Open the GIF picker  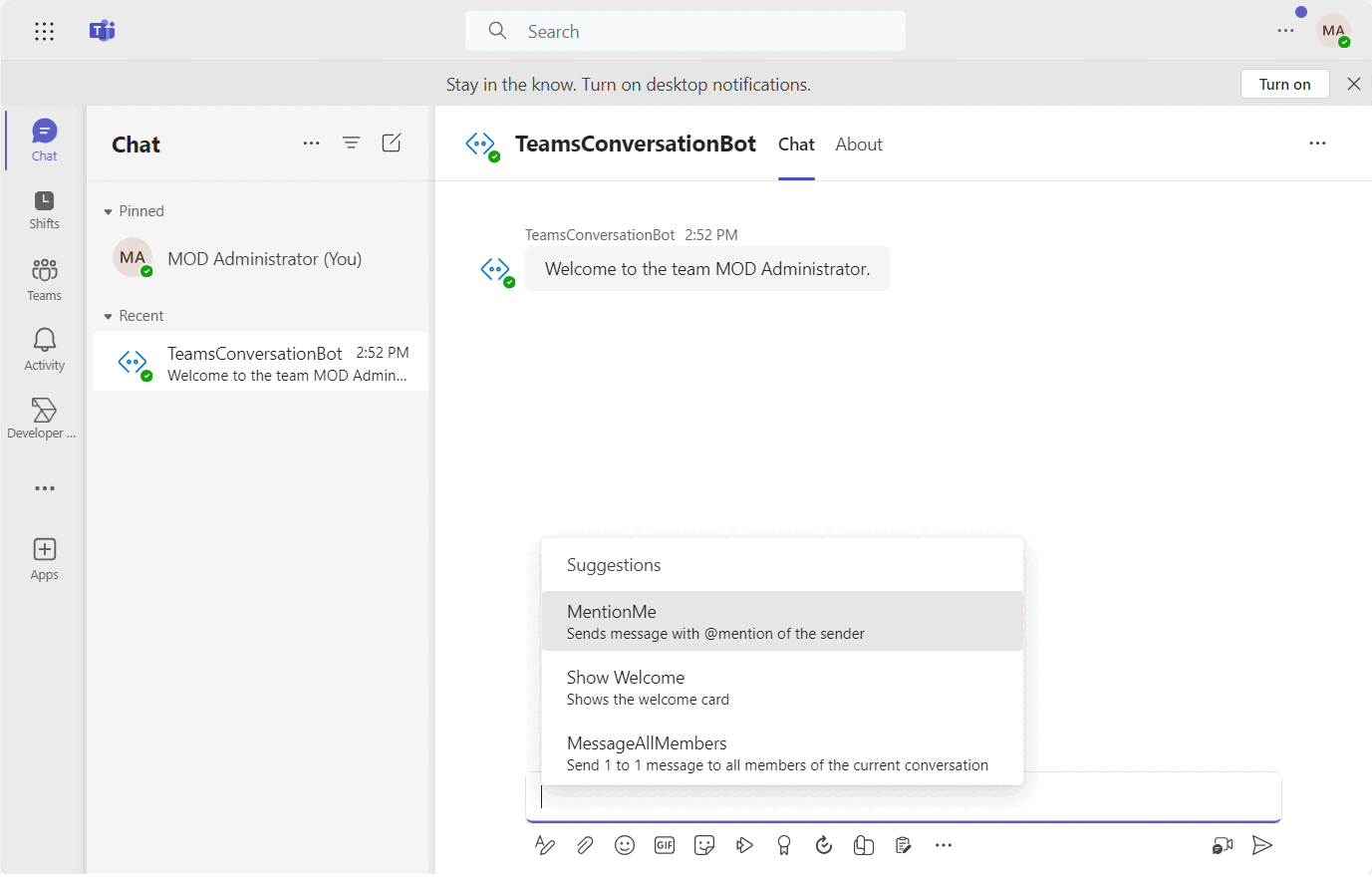(x=665, y=845)
